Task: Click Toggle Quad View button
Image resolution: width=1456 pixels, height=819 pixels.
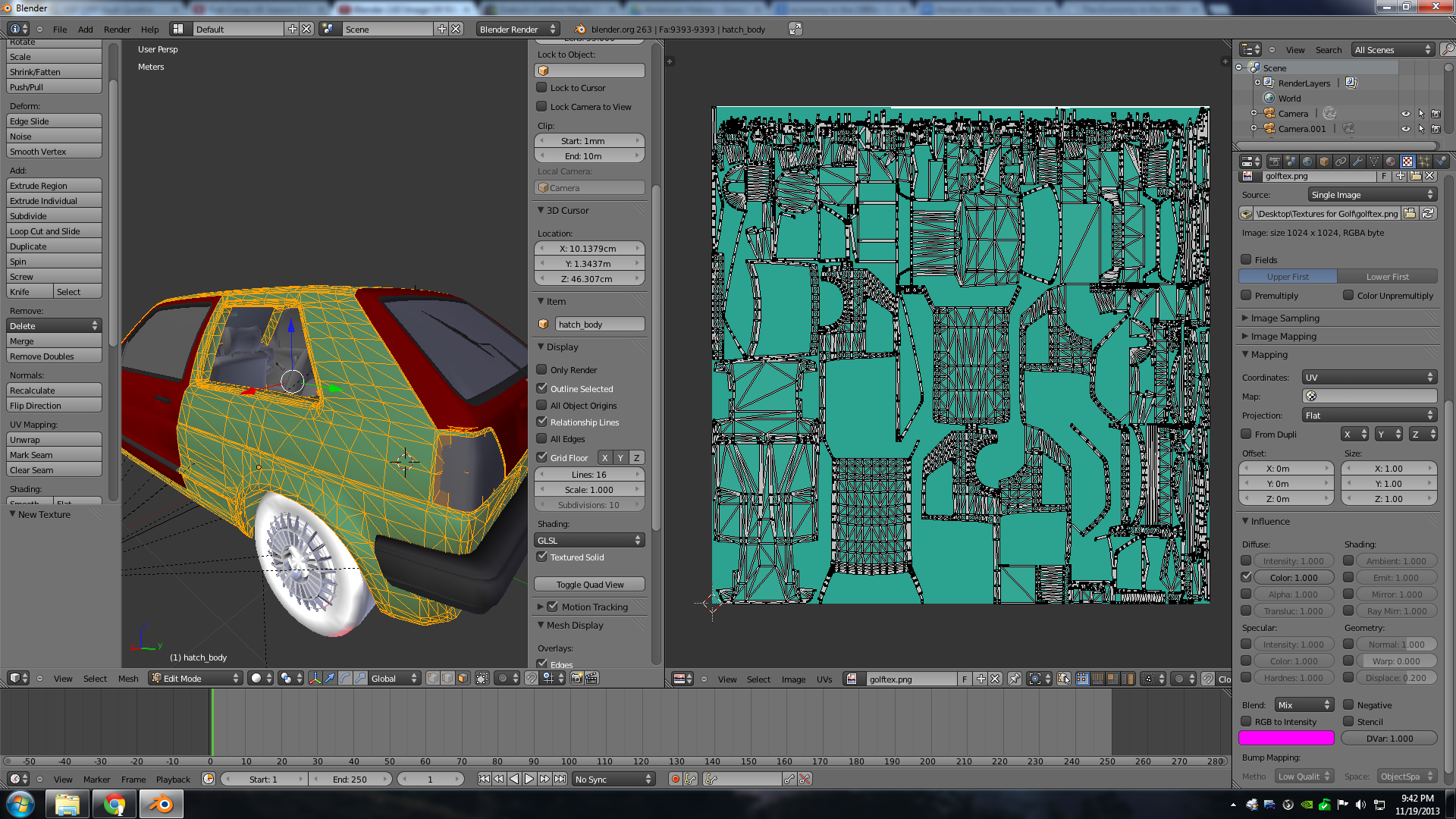Action: coord(589,584)
